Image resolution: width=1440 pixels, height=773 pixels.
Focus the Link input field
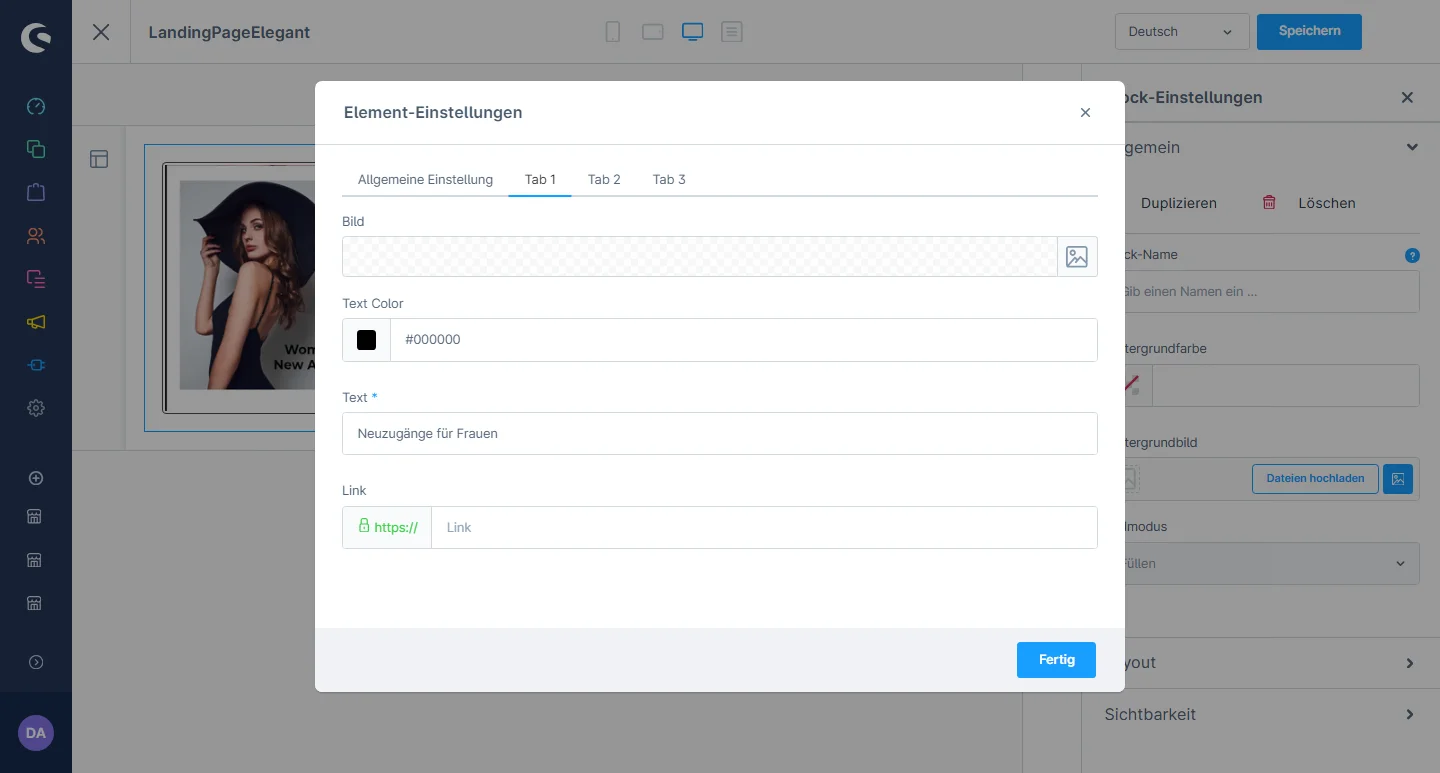[763, 527]
